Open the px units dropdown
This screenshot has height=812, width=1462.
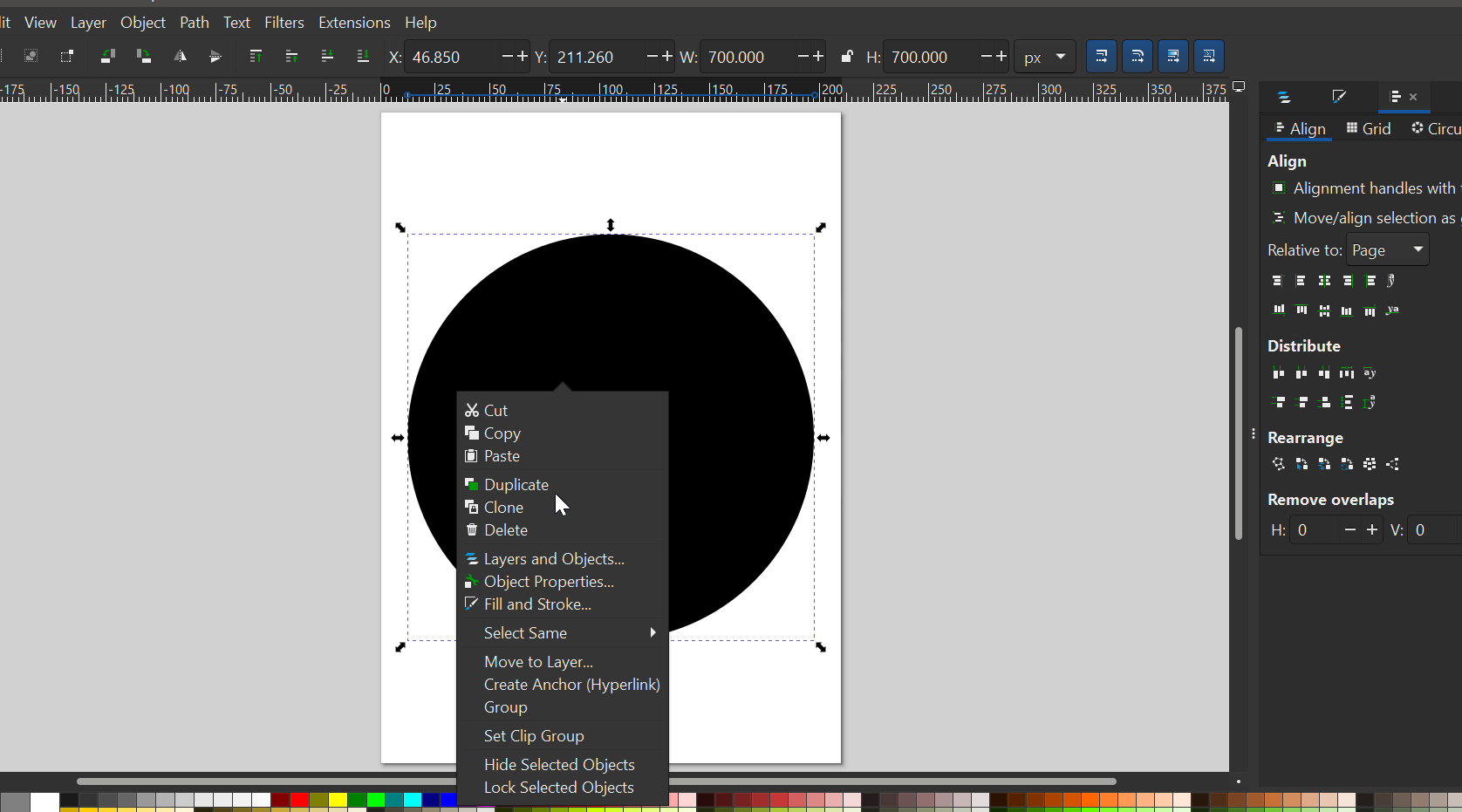tap(1045, 57)
